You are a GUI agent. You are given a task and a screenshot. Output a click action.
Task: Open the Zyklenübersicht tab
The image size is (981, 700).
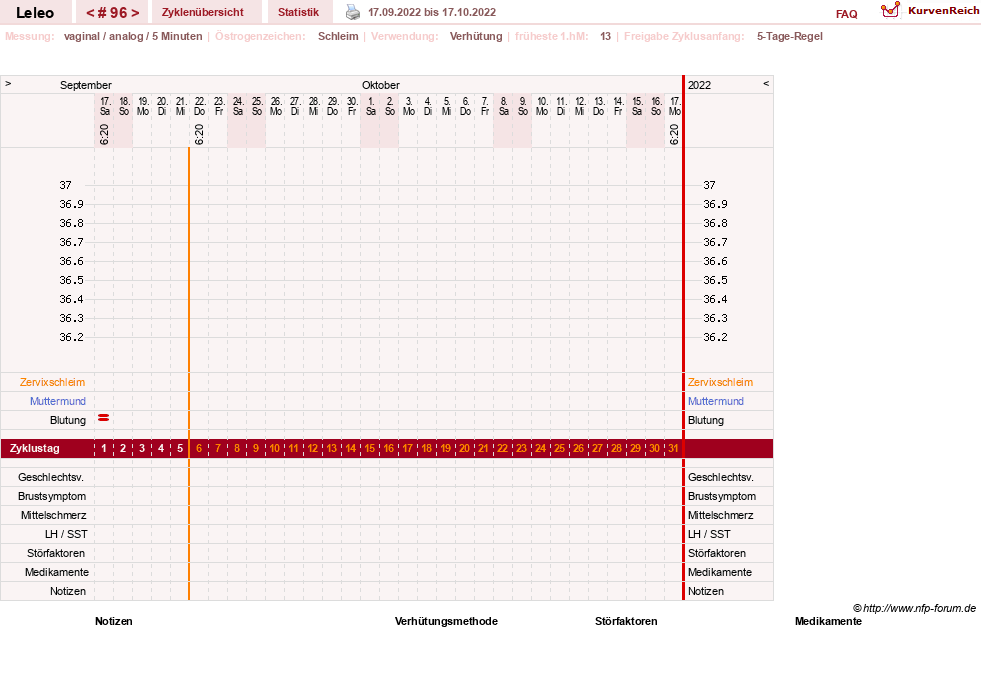tap(203, 12)
